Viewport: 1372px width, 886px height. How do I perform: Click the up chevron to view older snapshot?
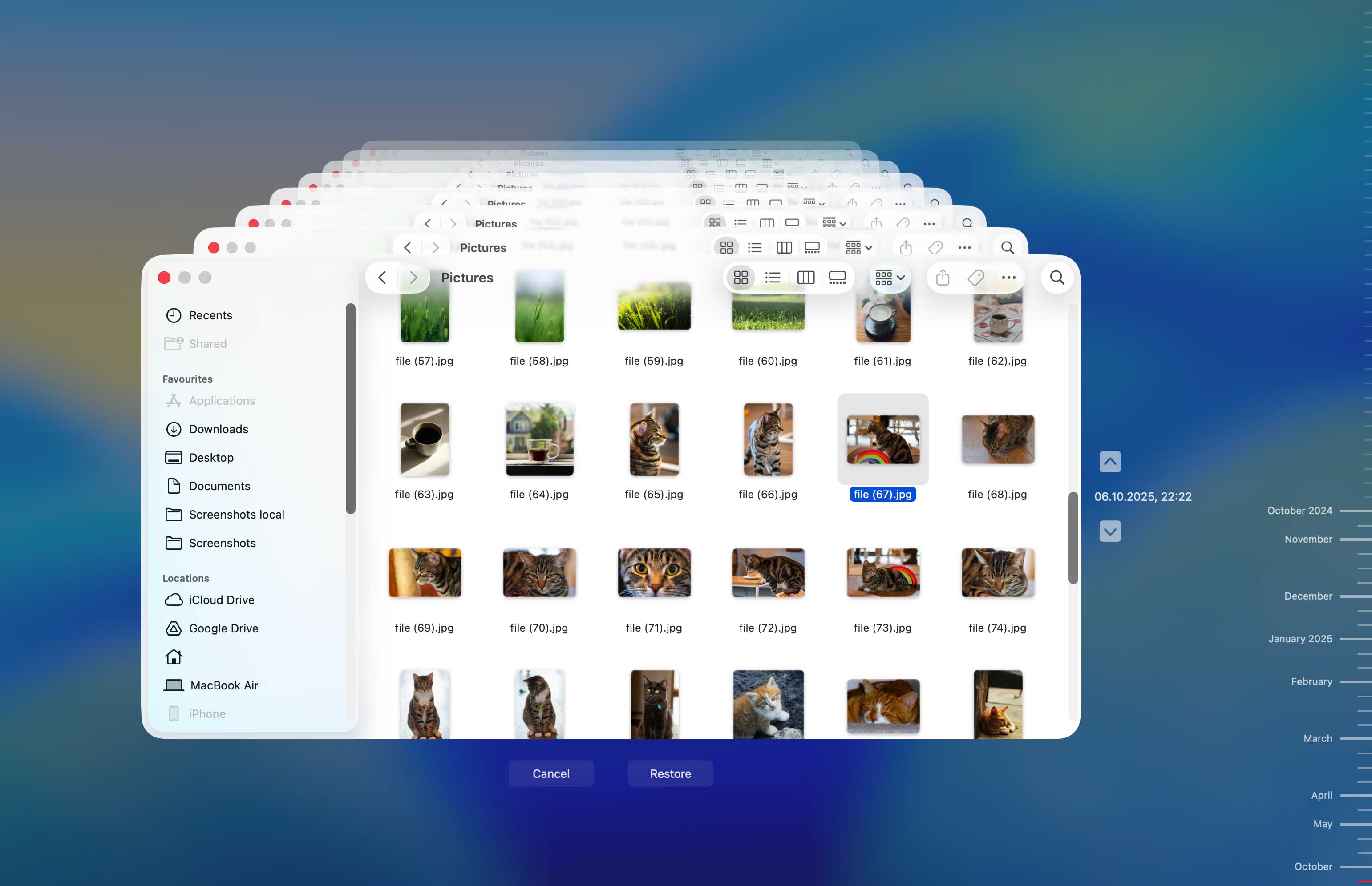pos(1110,461)
